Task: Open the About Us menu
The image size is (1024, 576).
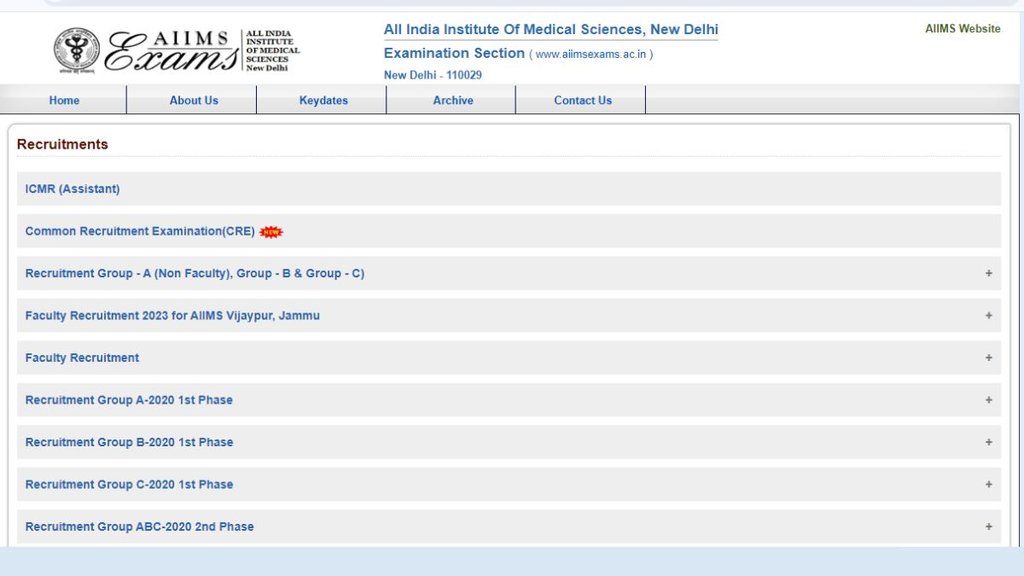Action: pos(193,100)
